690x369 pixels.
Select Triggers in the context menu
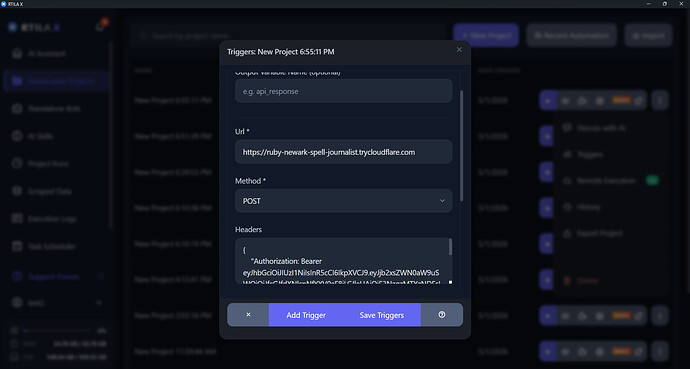coord(612,154)
